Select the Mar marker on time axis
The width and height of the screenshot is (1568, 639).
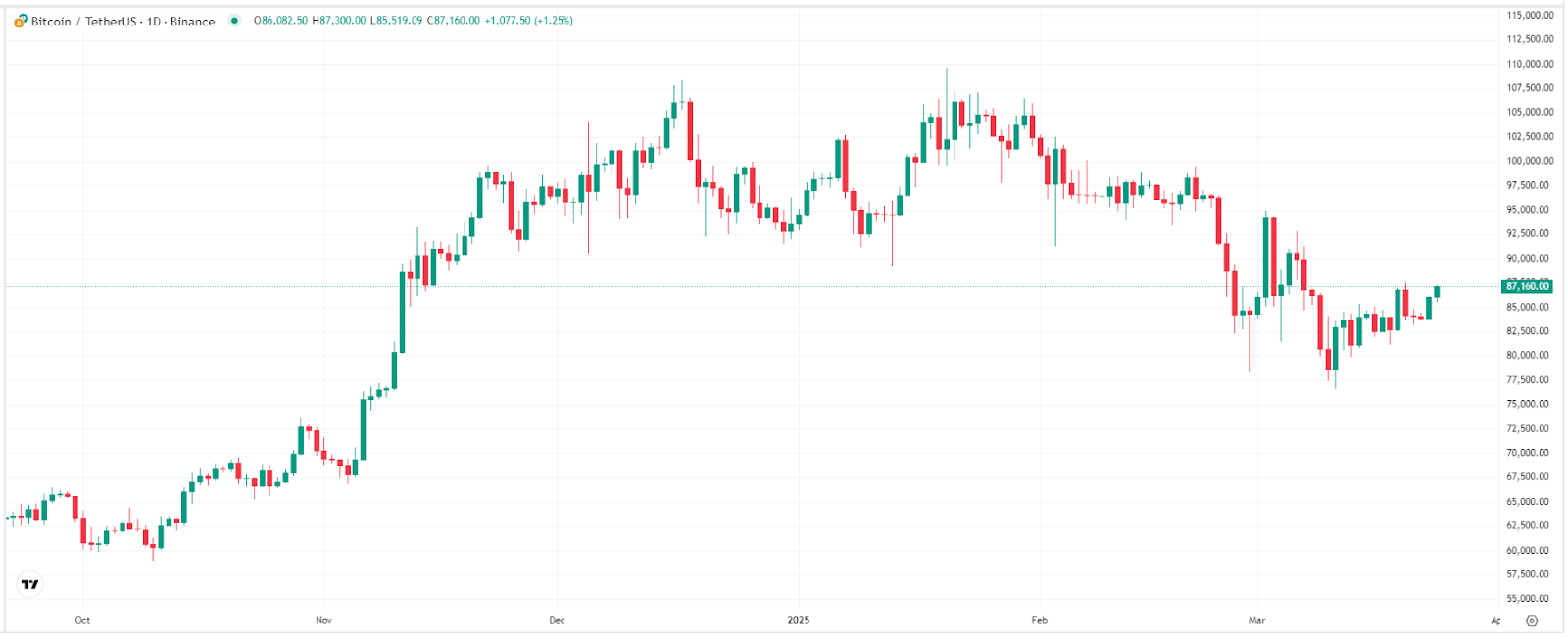coord(1257,620)
